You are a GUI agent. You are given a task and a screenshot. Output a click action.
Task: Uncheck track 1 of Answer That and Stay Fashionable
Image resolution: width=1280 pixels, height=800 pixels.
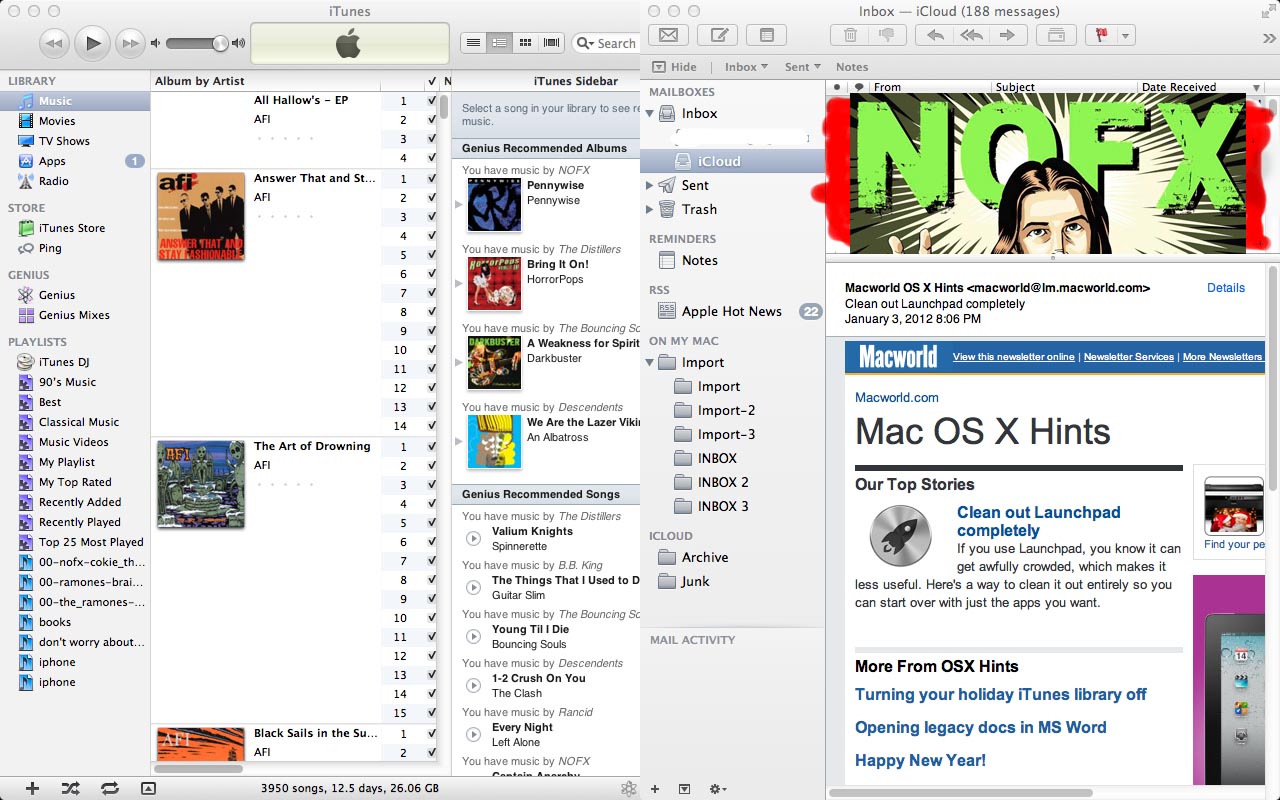[432, 179]
